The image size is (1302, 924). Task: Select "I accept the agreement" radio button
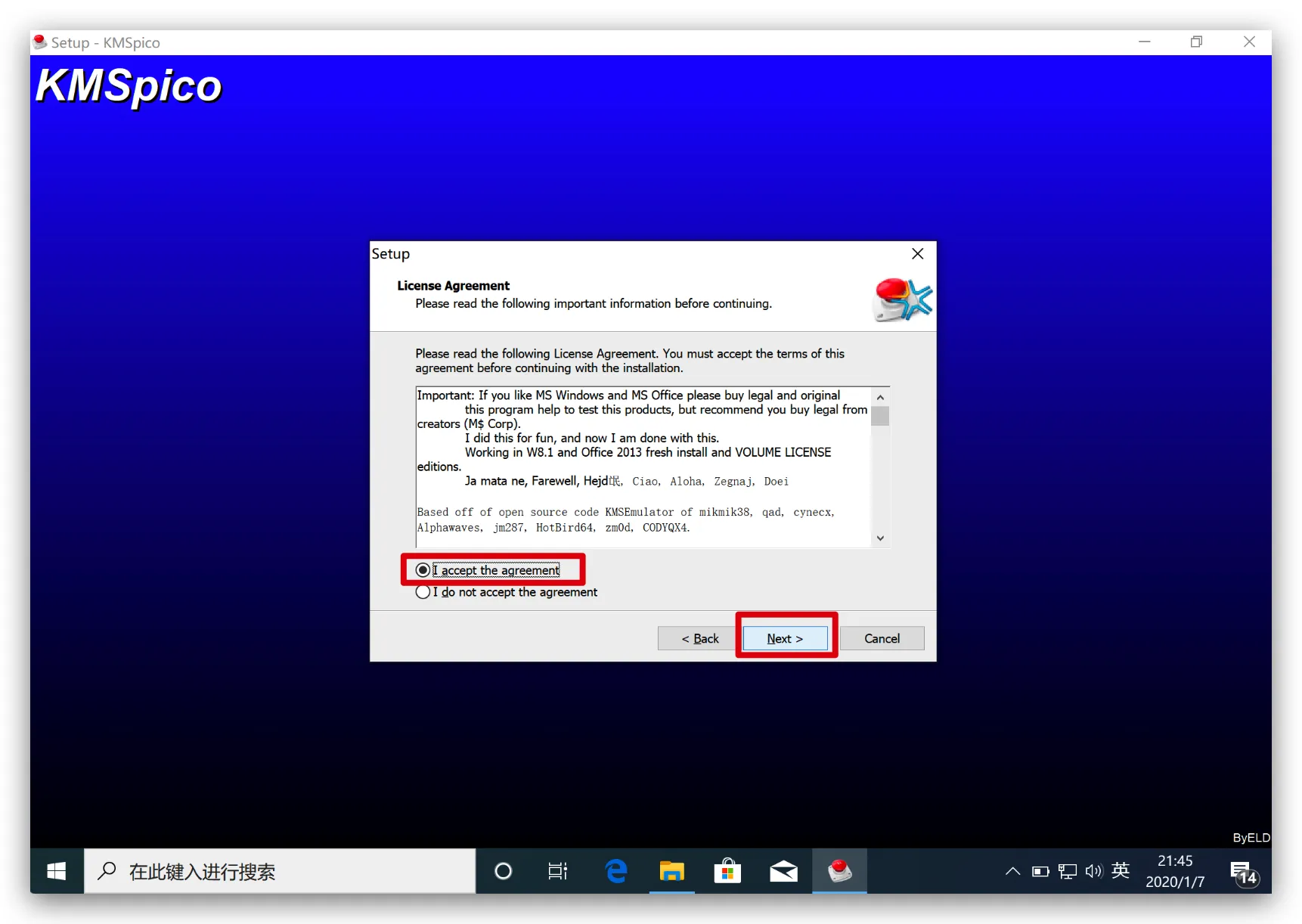pos(423,570)
